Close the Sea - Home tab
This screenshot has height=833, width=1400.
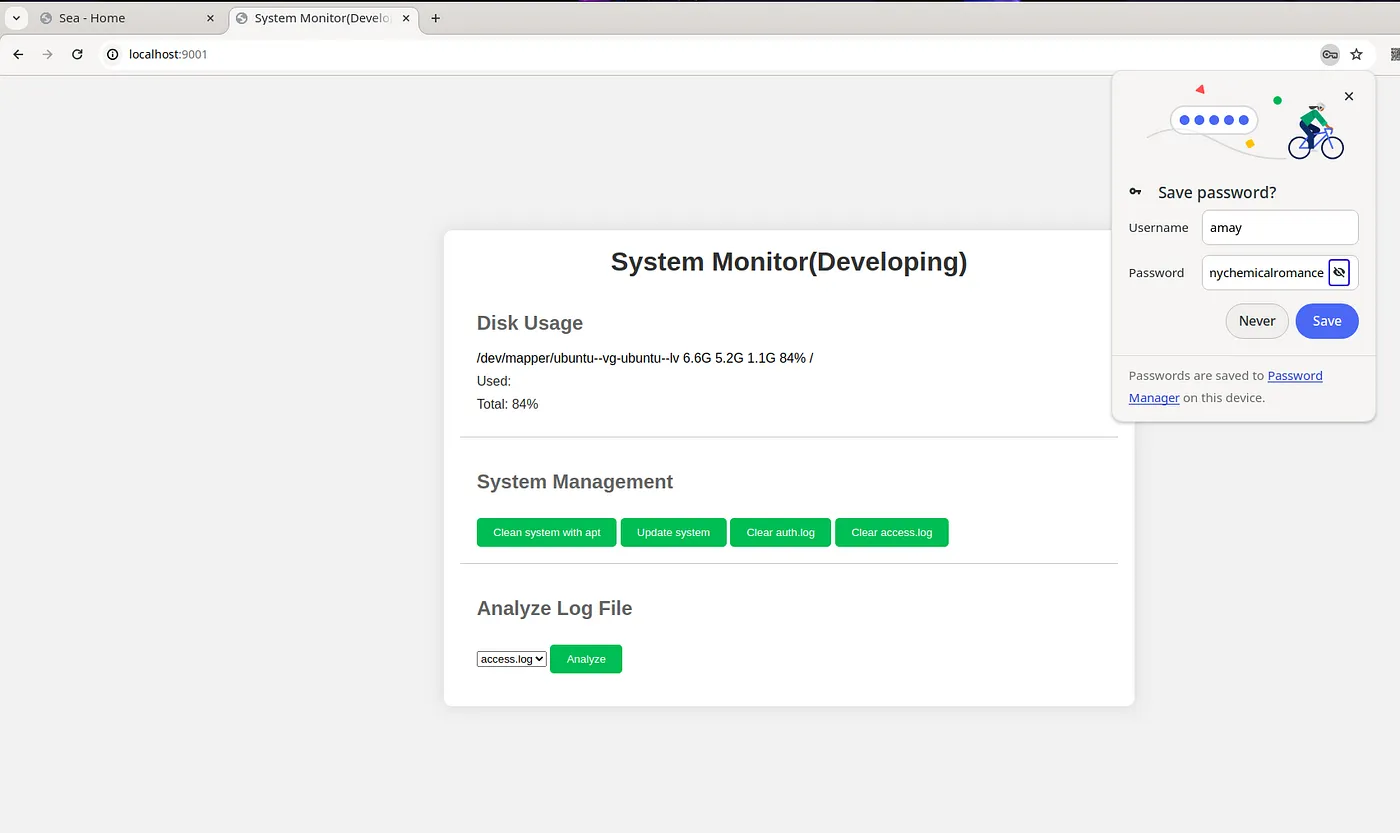point(209,18)
